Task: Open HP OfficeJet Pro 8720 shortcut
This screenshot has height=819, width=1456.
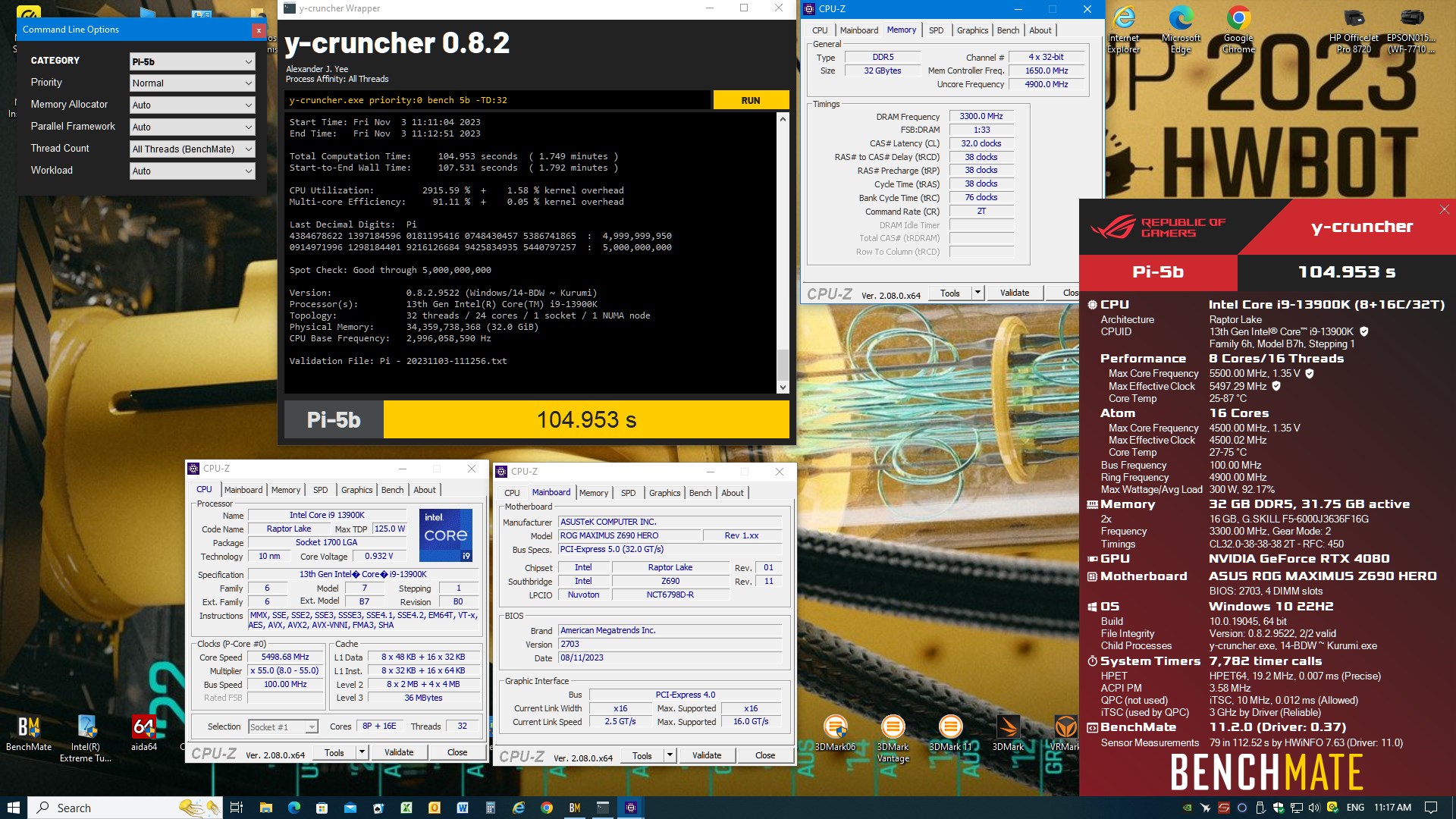Action: (1354, 30)
